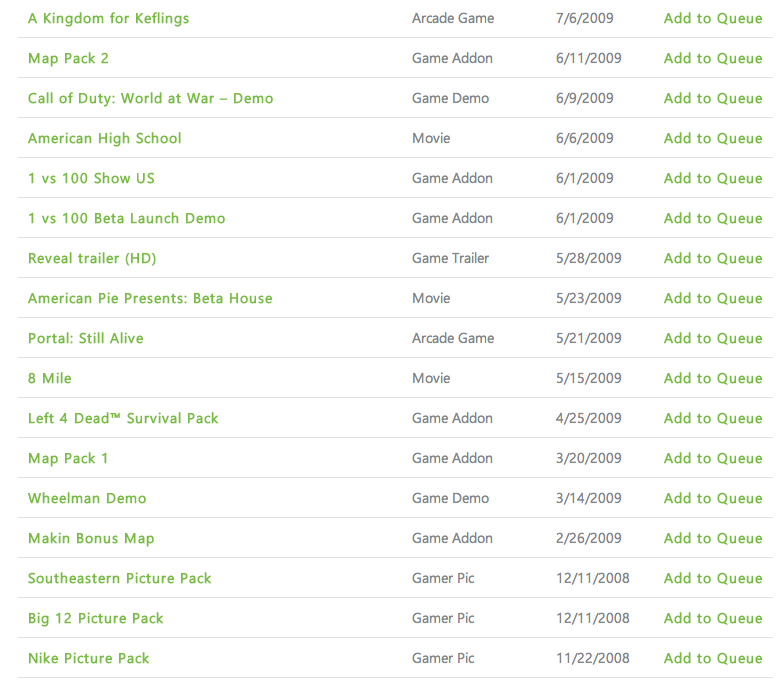Select Game Demo type in Call of Duty row
781x681 pixels.
[x=450, y=98]
